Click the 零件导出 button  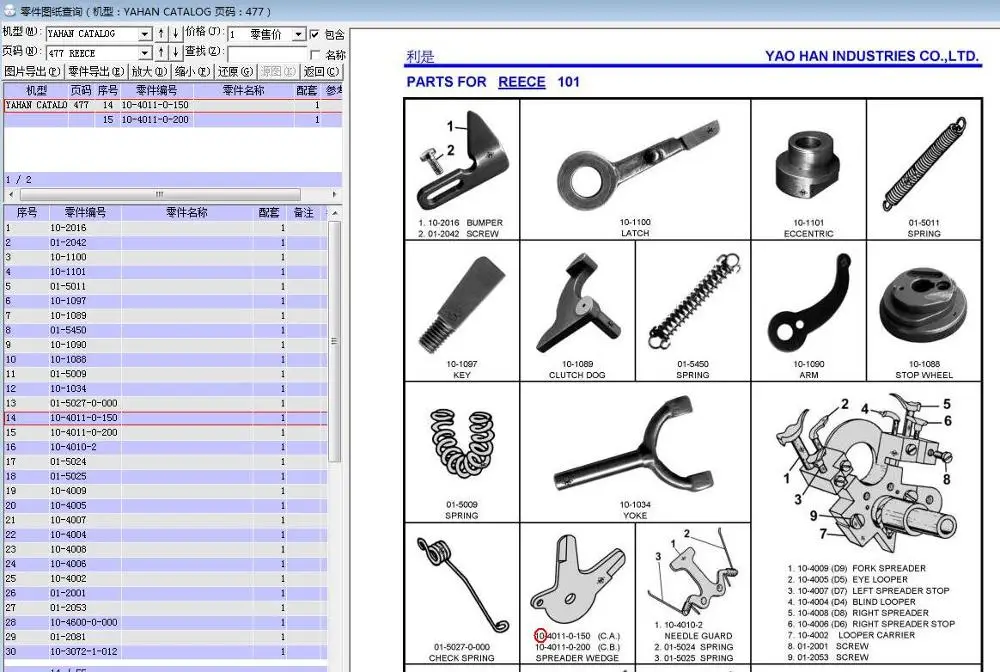pos(96,71)
